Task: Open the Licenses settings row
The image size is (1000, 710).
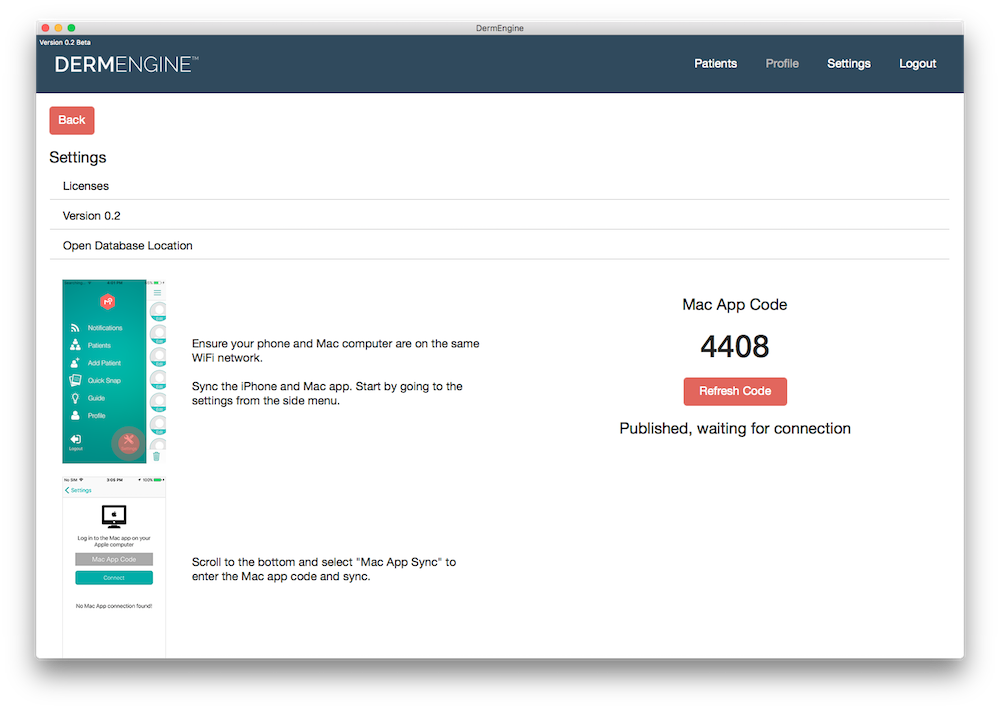Action: tap(86, 186)
